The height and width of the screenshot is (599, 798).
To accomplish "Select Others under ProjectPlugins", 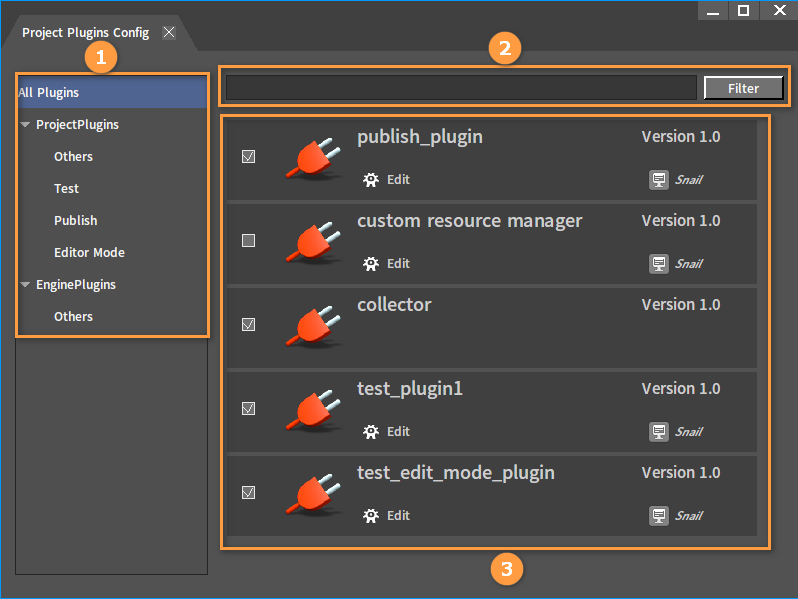I will 73,157.
